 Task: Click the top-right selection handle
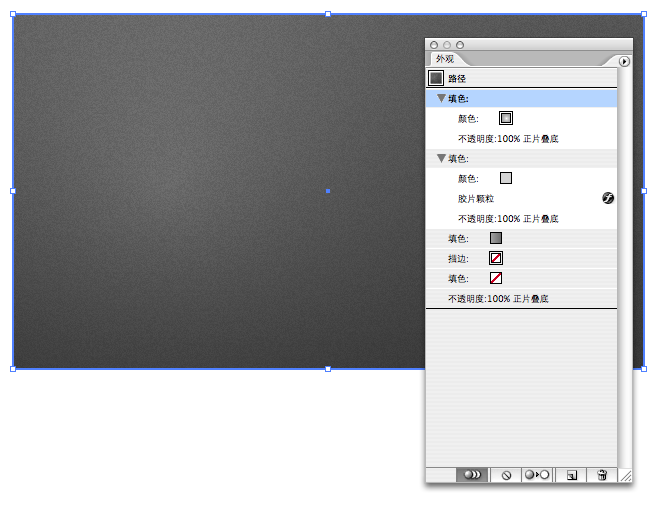(x=644, y=14)
